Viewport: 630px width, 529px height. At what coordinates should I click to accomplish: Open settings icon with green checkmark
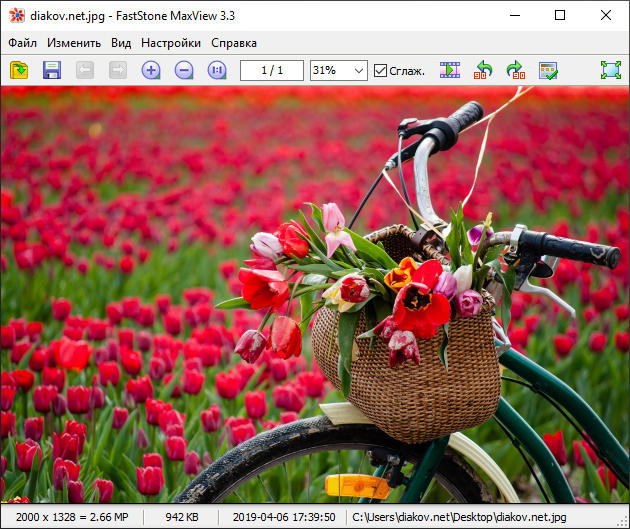(x=548, y=70)
